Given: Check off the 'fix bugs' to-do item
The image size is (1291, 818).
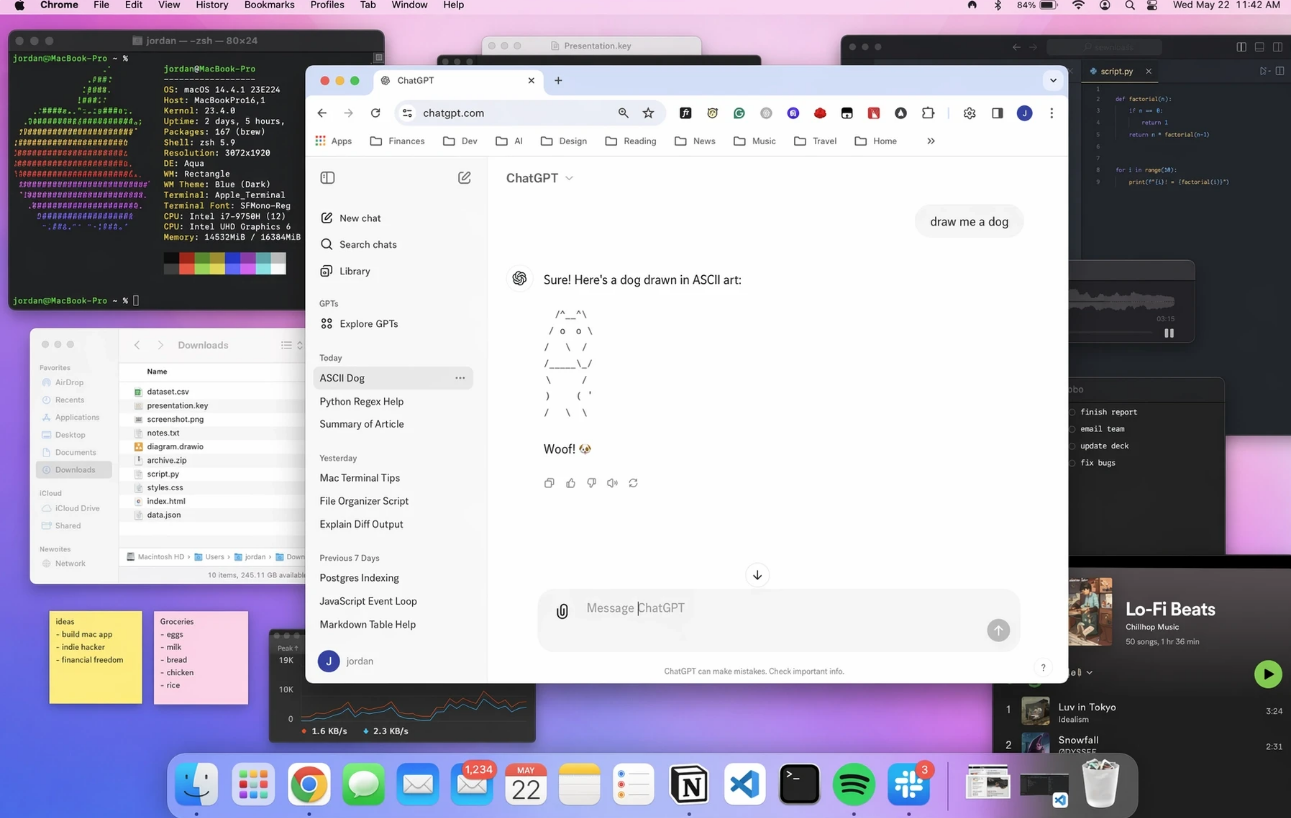Looking at the screenshot, I should click(1072, 463).
